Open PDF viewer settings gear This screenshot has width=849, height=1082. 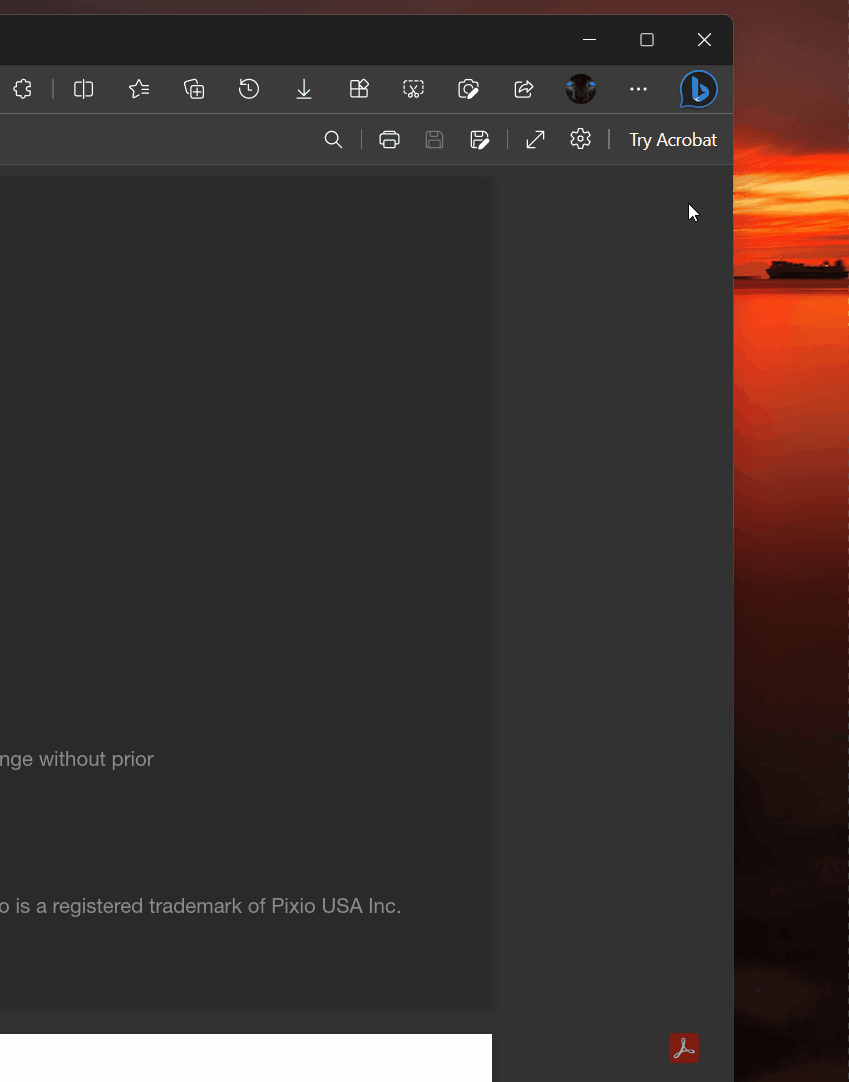coord(580,139)
